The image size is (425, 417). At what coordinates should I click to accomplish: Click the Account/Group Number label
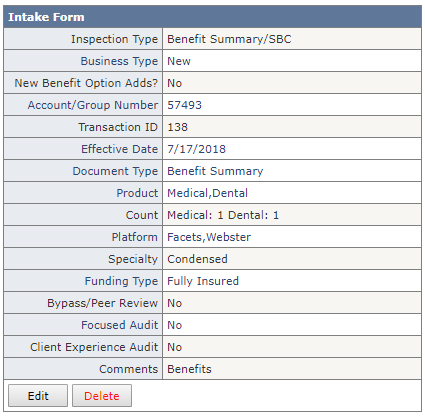click(x=93, y=105)
